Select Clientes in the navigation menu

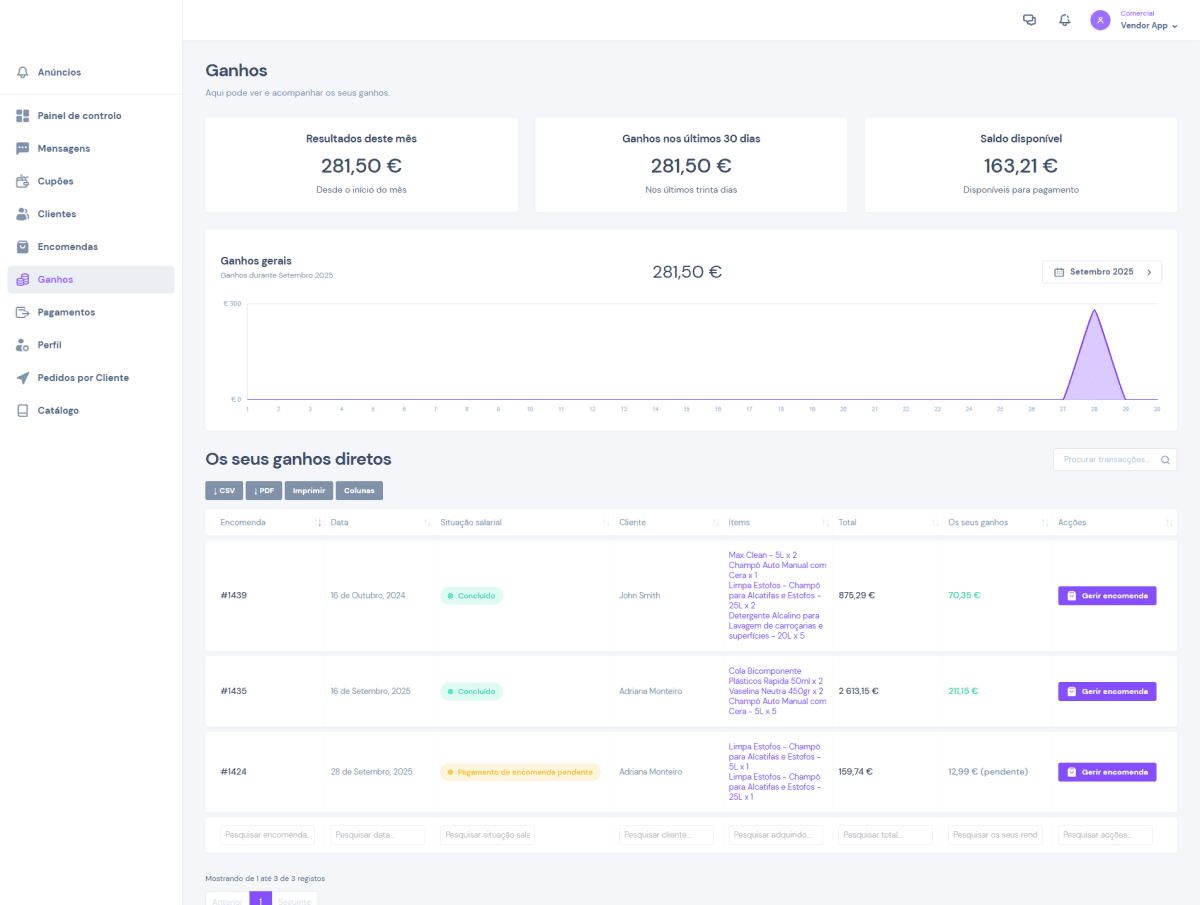(x=60, y=213)
